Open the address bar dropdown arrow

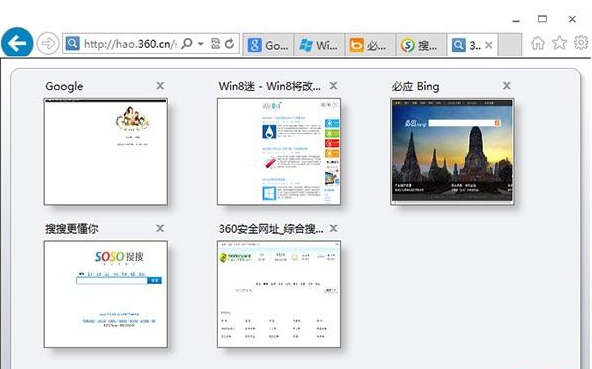(x=201, y=44)
